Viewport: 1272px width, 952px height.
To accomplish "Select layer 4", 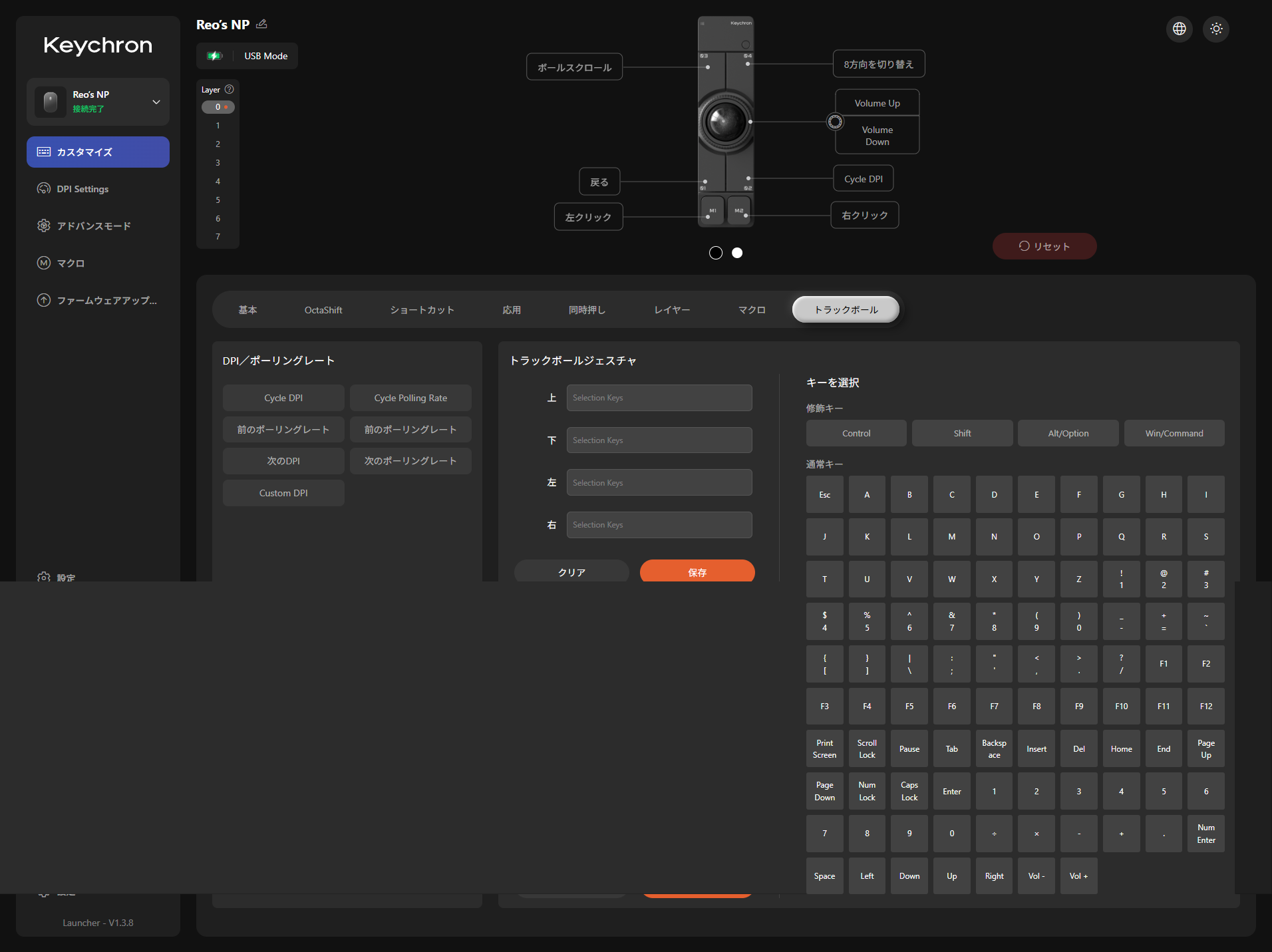I will [218, 182].
